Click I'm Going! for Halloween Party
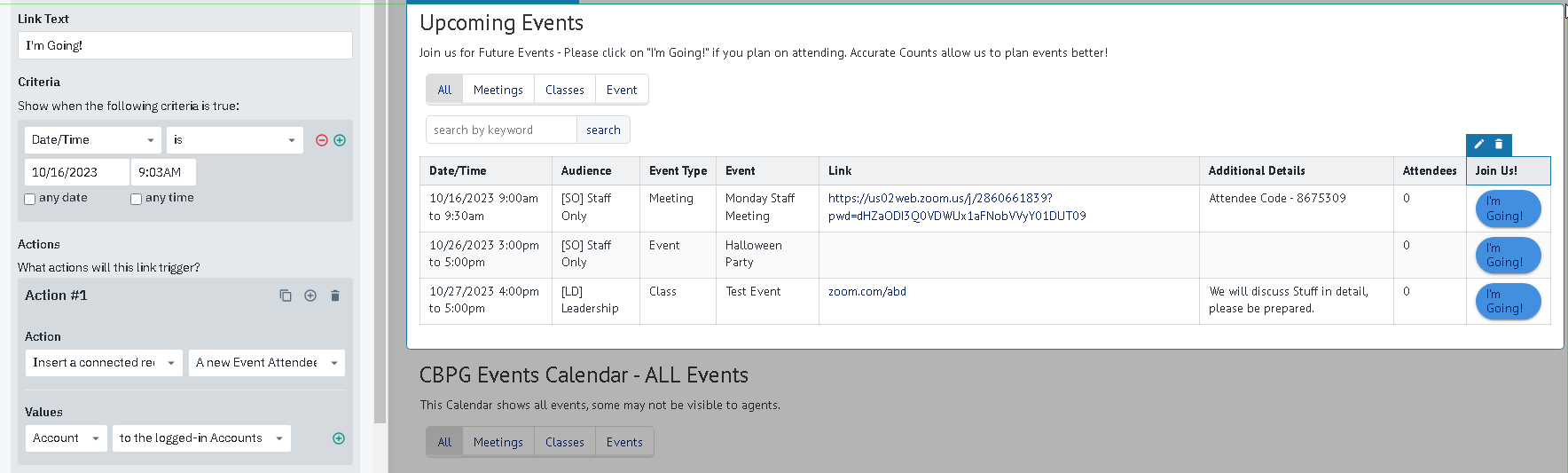This screenshot has height=473, width=1568. (x=1507, y=256)
